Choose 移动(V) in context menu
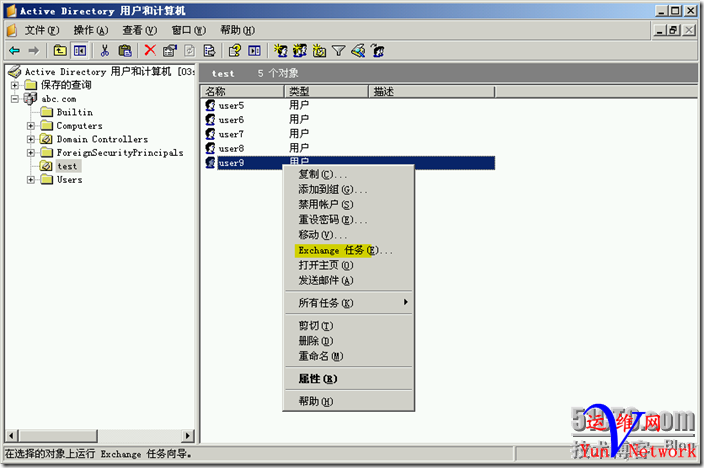This screenshot has height=468, width=704. click(x=348, y=235)
